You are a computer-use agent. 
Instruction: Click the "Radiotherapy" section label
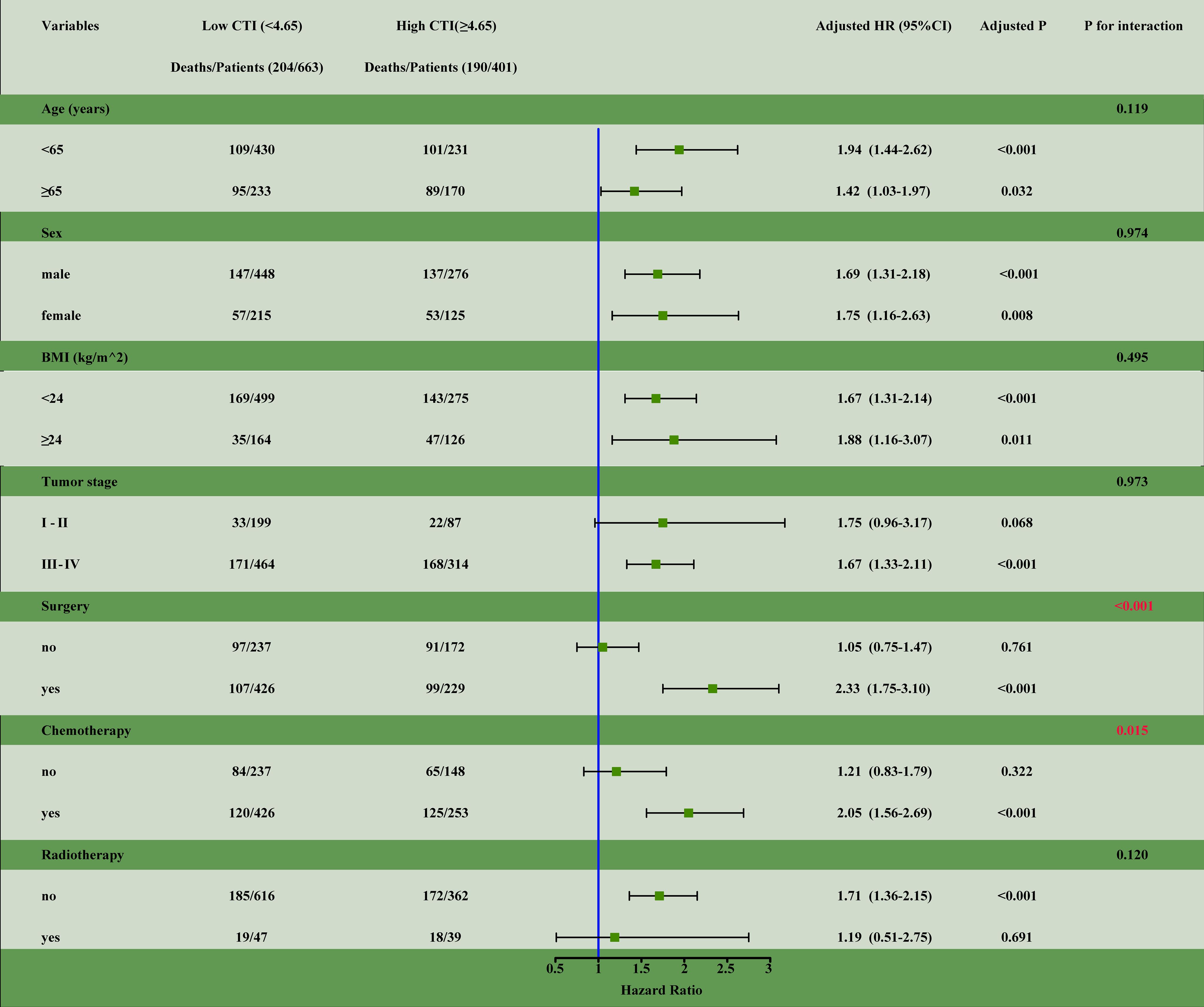point(82,855)
